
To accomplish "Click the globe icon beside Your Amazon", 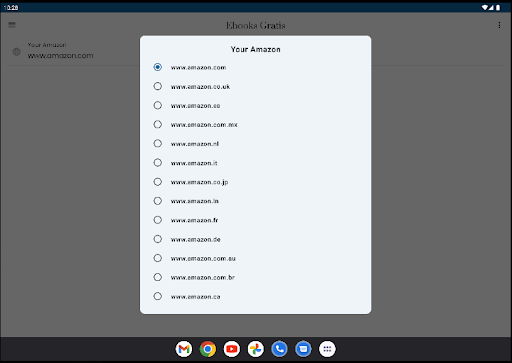I will click(16, 52).
